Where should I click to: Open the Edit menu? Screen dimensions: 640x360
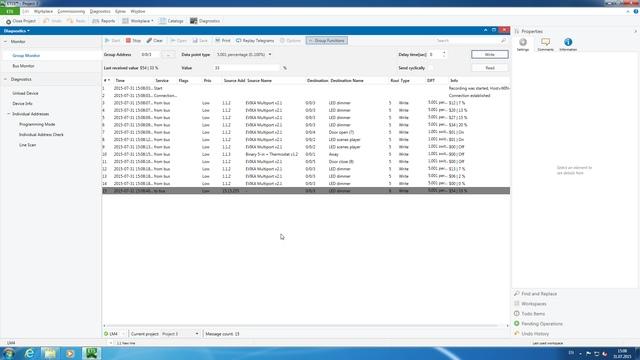tap(26, 11)
